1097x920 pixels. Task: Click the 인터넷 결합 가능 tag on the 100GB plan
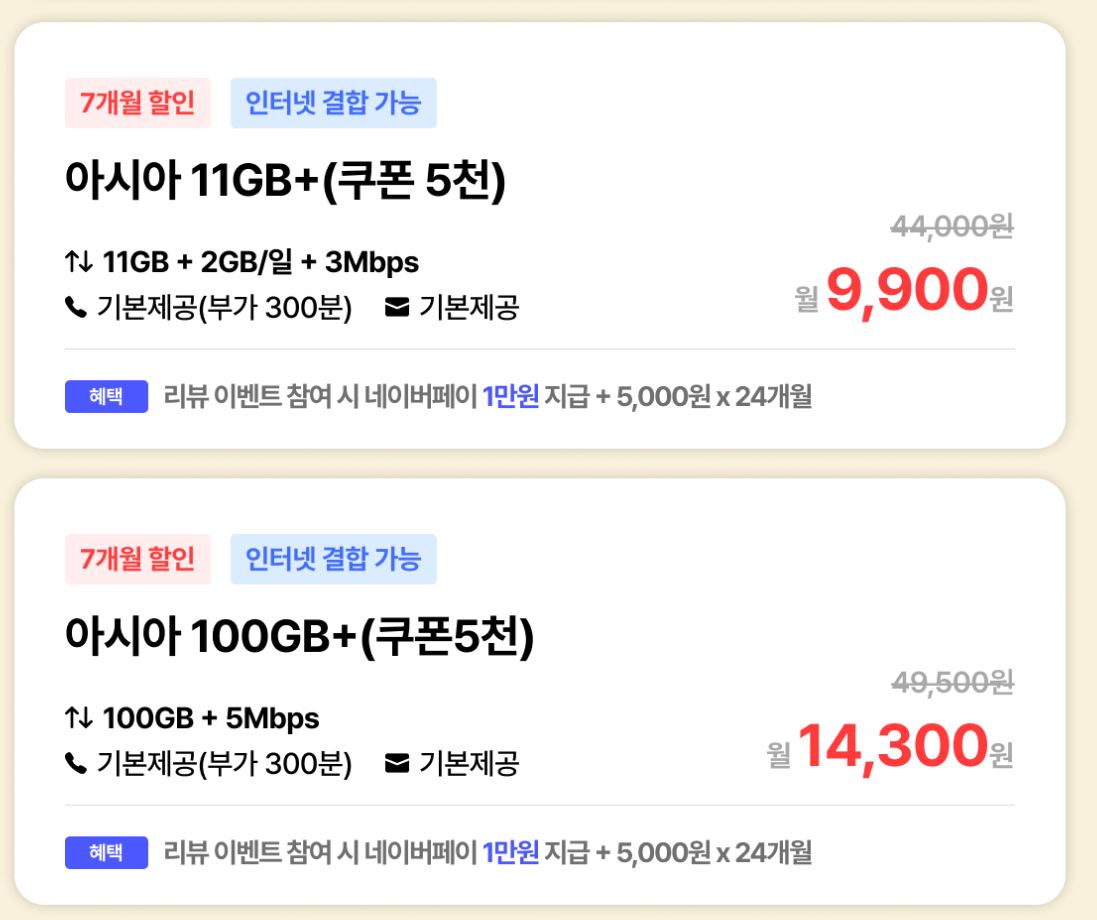(333, 559)
